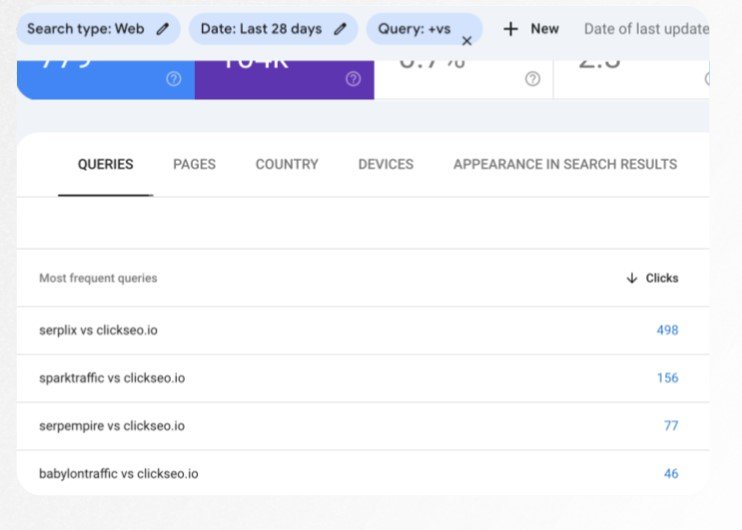
Task: Click the 77 clicks value
Action: [671, 425]
